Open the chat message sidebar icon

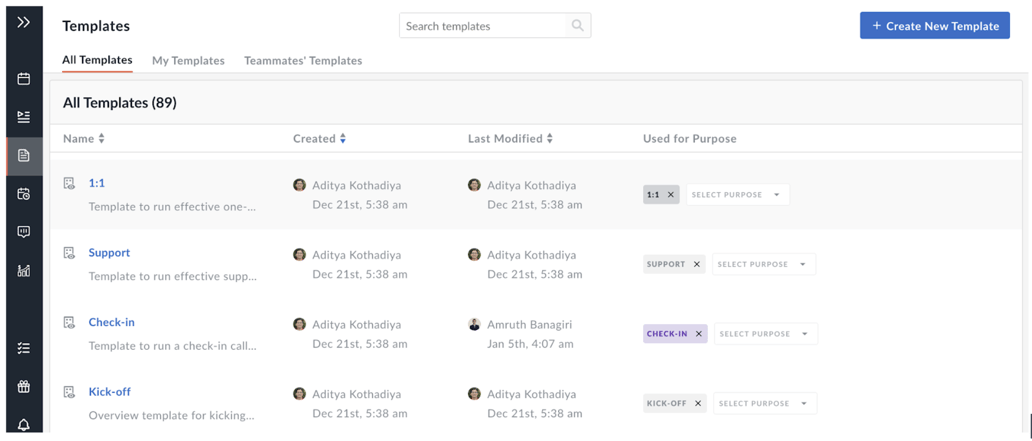[24, 232]
